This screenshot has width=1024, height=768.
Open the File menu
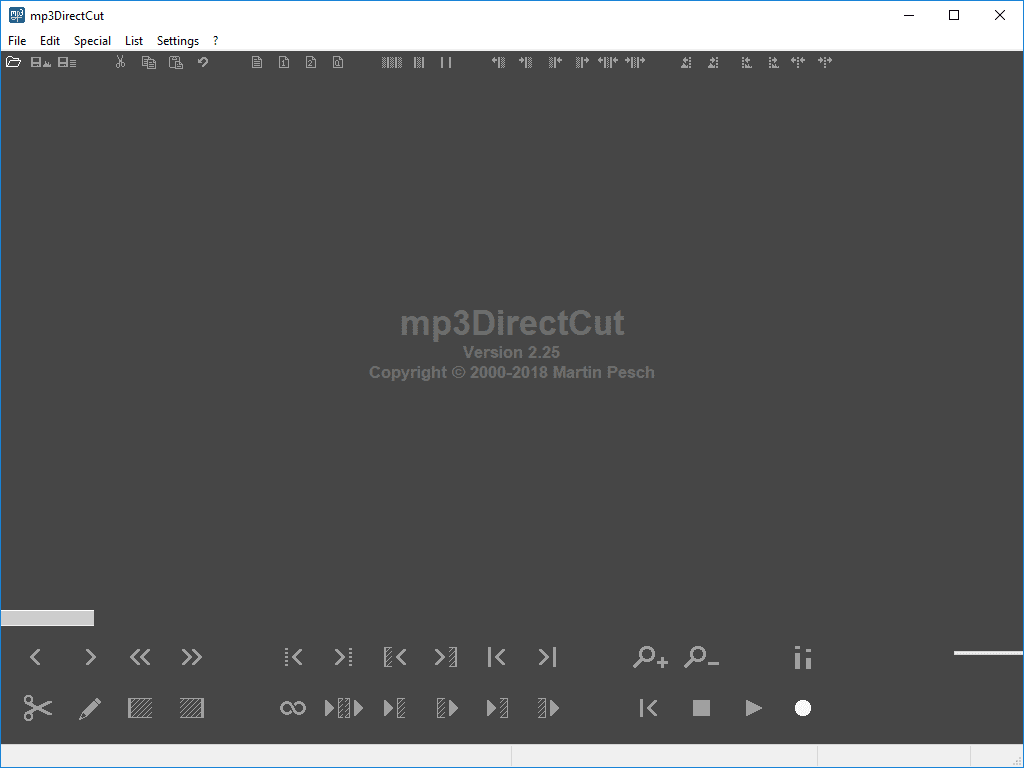coord(17,40)
